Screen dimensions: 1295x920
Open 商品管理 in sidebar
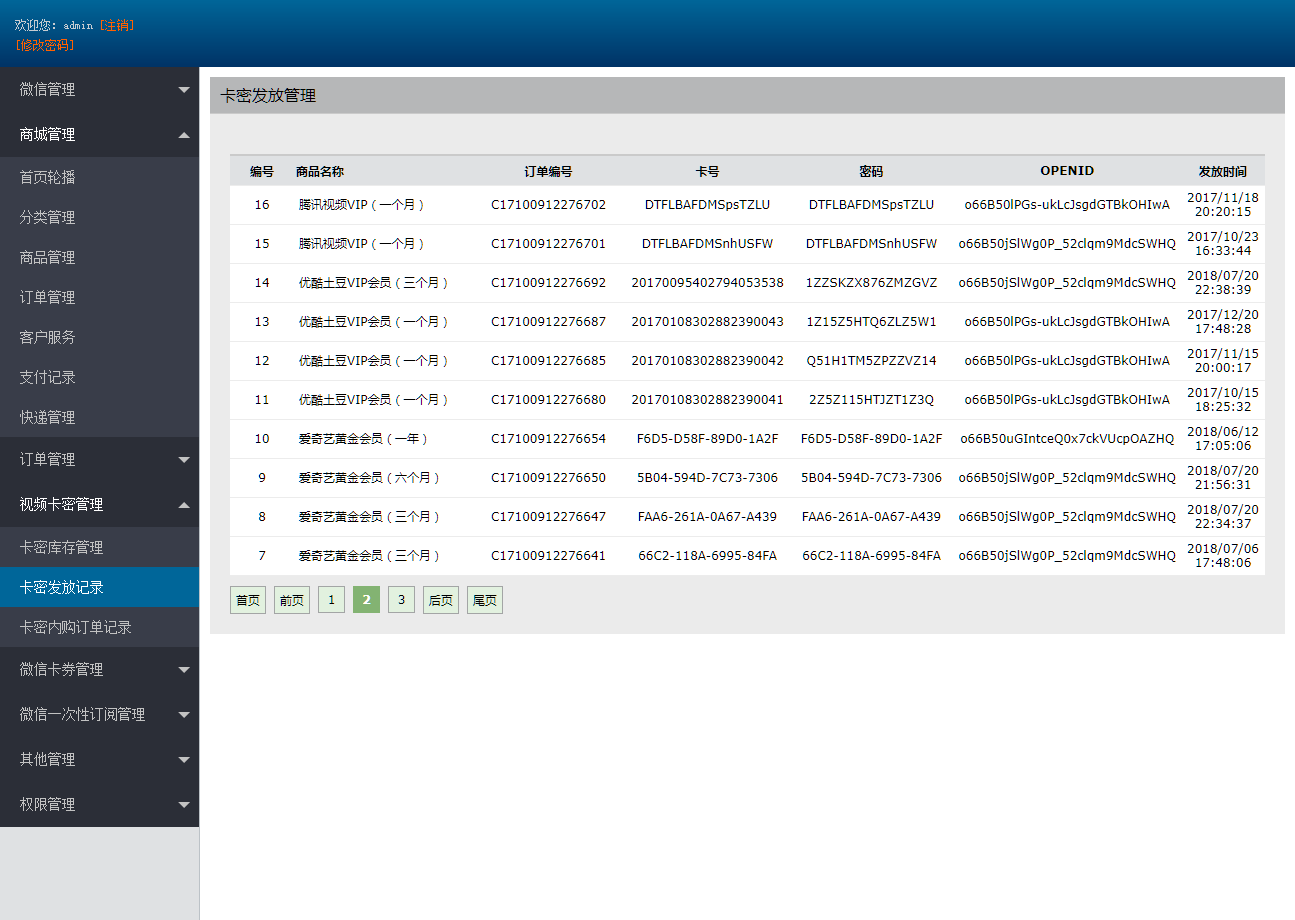point(99,257)
